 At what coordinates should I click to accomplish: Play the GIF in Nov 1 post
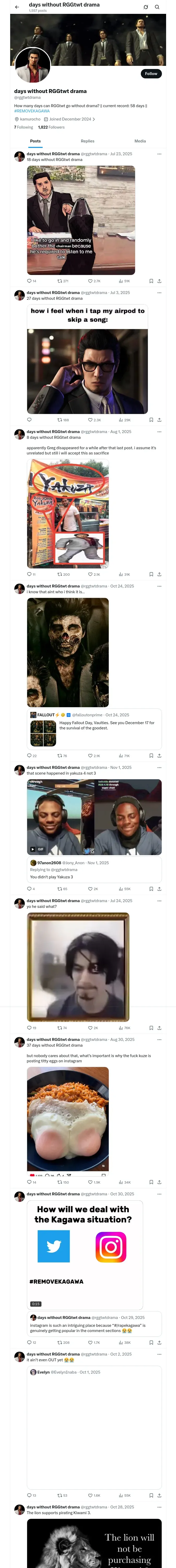37,849
